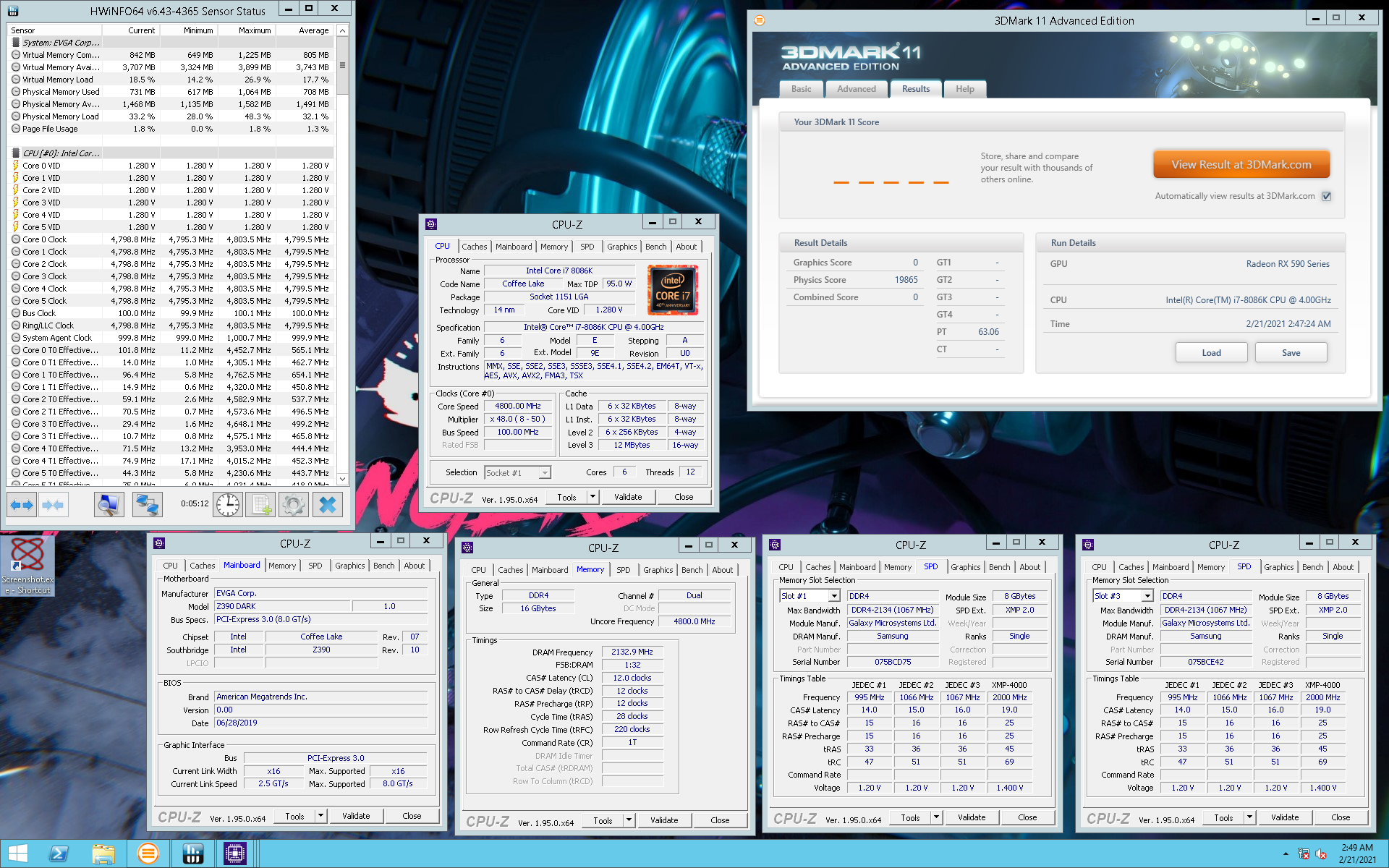Screen dimensions: 1389x868
Task: Click Windows Start button on taskbar
Action: point(18,854)
